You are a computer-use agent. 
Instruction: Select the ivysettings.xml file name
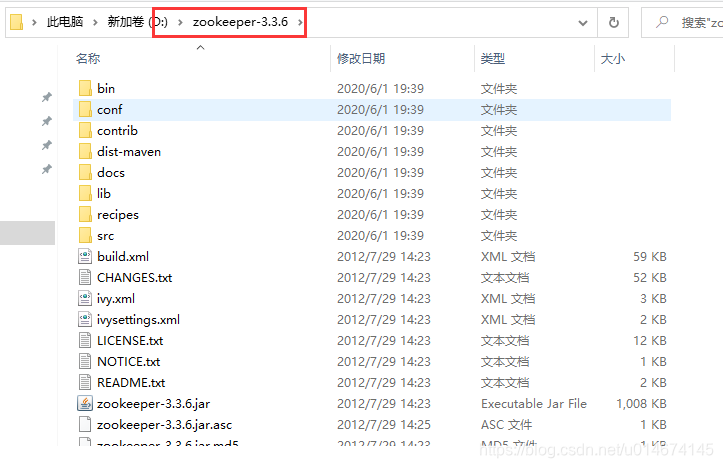138,320
